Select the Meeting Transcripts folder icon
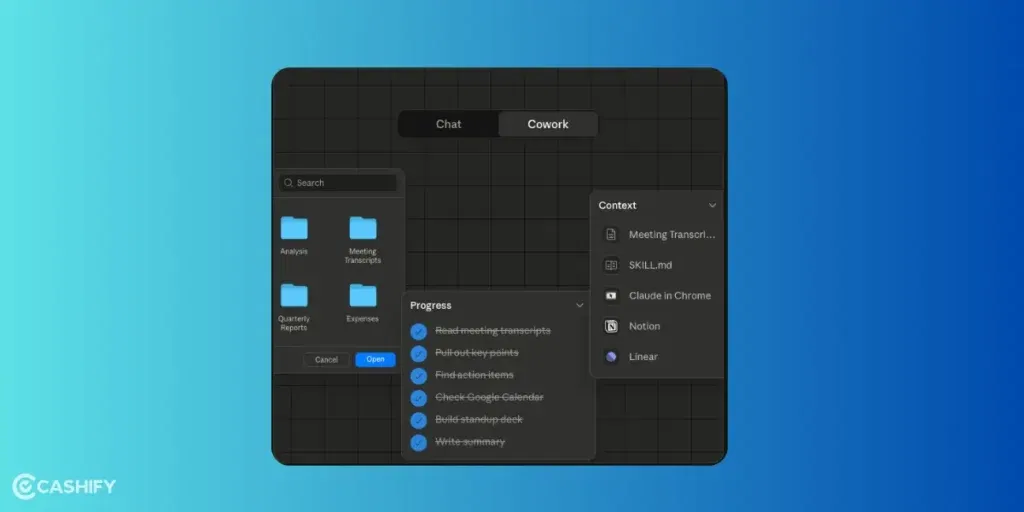Image resolution: width=1024 pixels, height=512 pixels. (362, 228)
